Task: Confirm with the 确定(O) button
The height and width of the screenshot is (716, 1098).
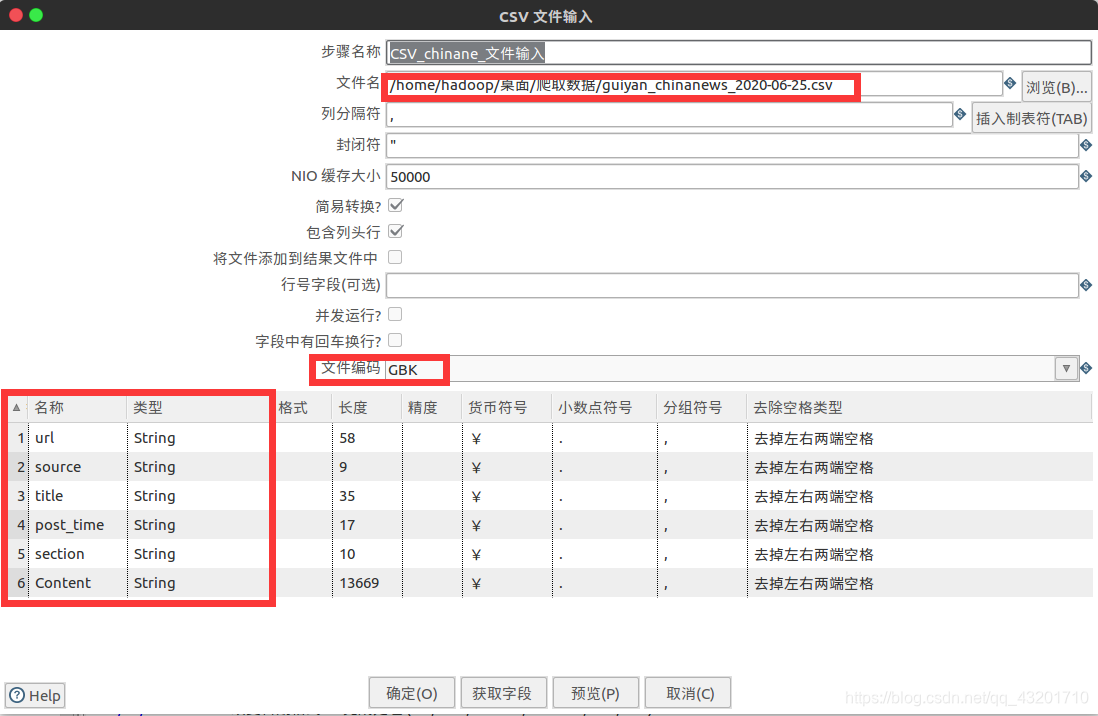Action: click(x=412, y=693)
